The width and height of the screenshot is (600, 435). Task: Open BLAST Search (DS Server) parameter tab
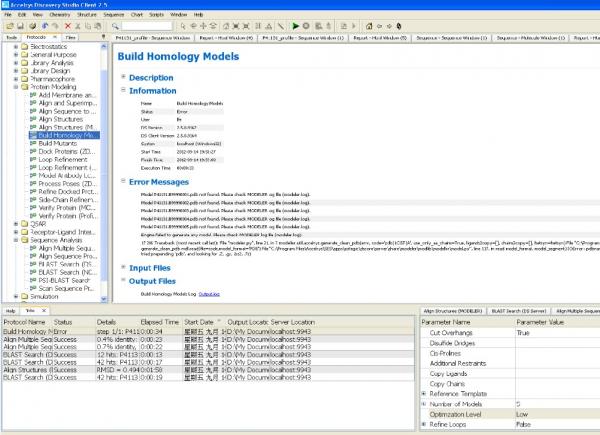coord(519,311)
